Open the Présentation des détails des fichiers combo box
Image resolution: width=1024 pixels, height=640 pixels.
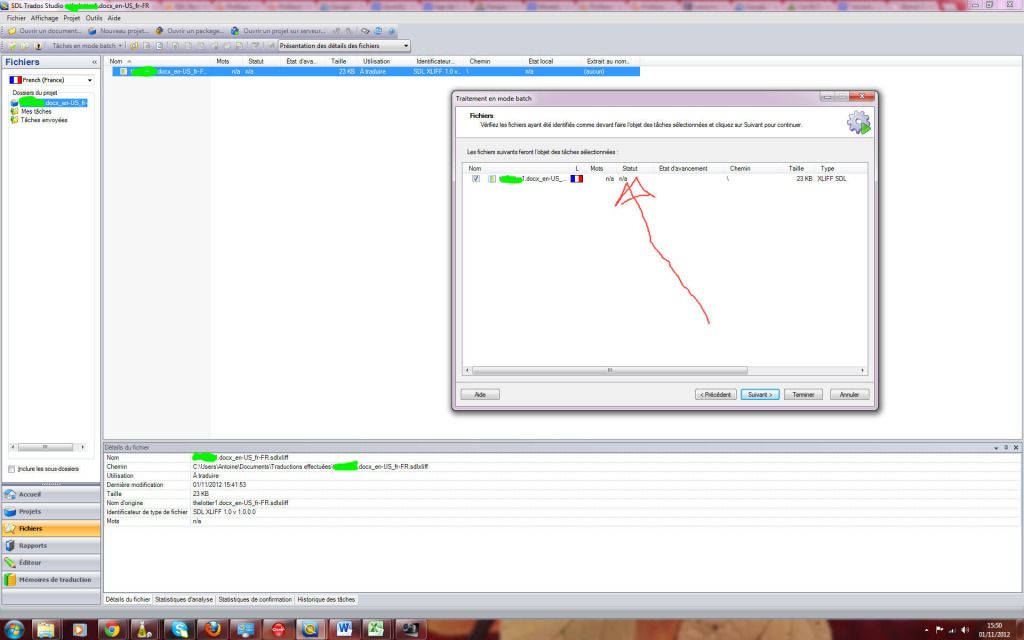pos(344,46)
